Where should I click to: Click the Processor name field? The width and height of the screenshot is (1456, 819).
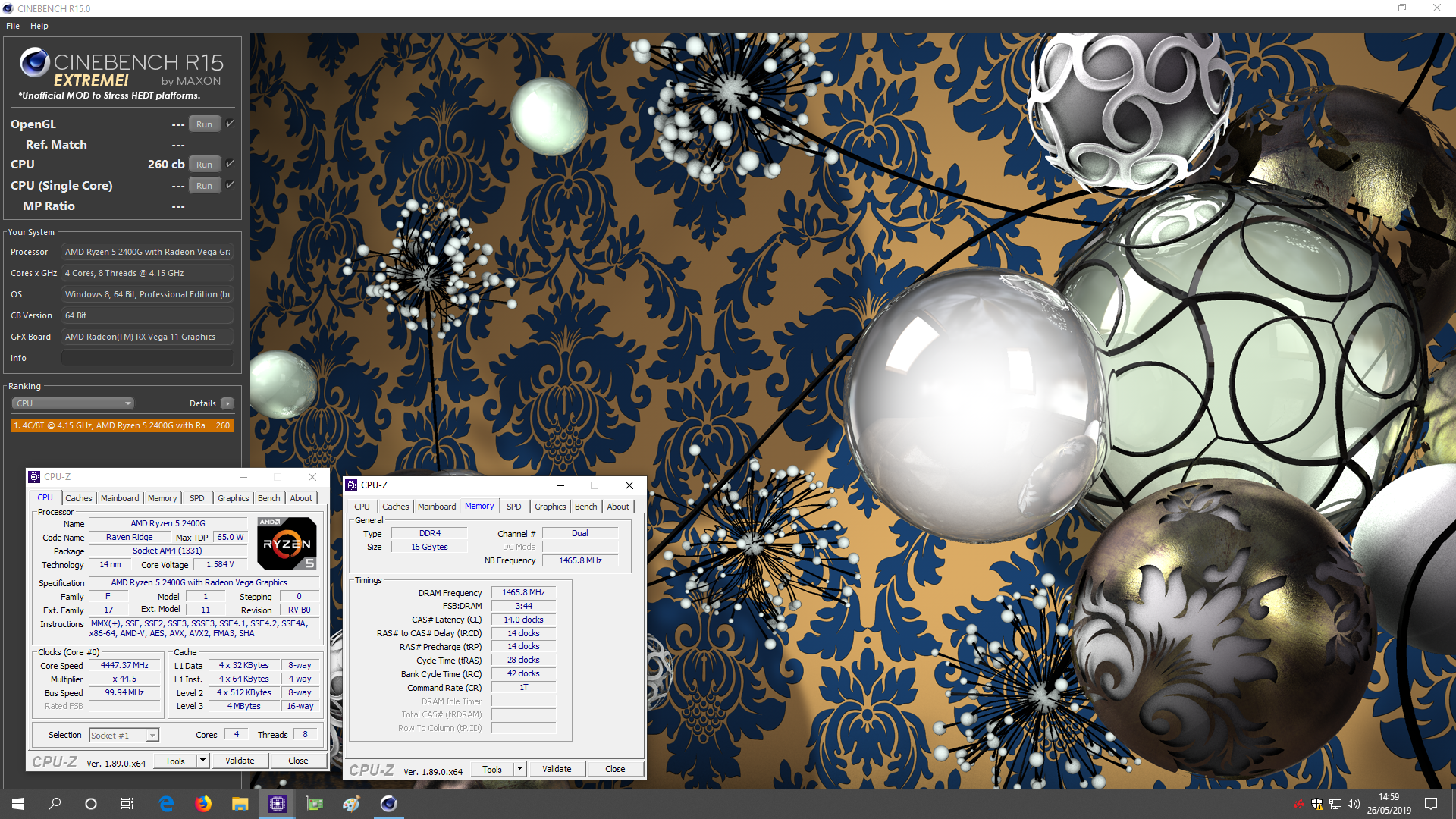[x=148, y=252]
